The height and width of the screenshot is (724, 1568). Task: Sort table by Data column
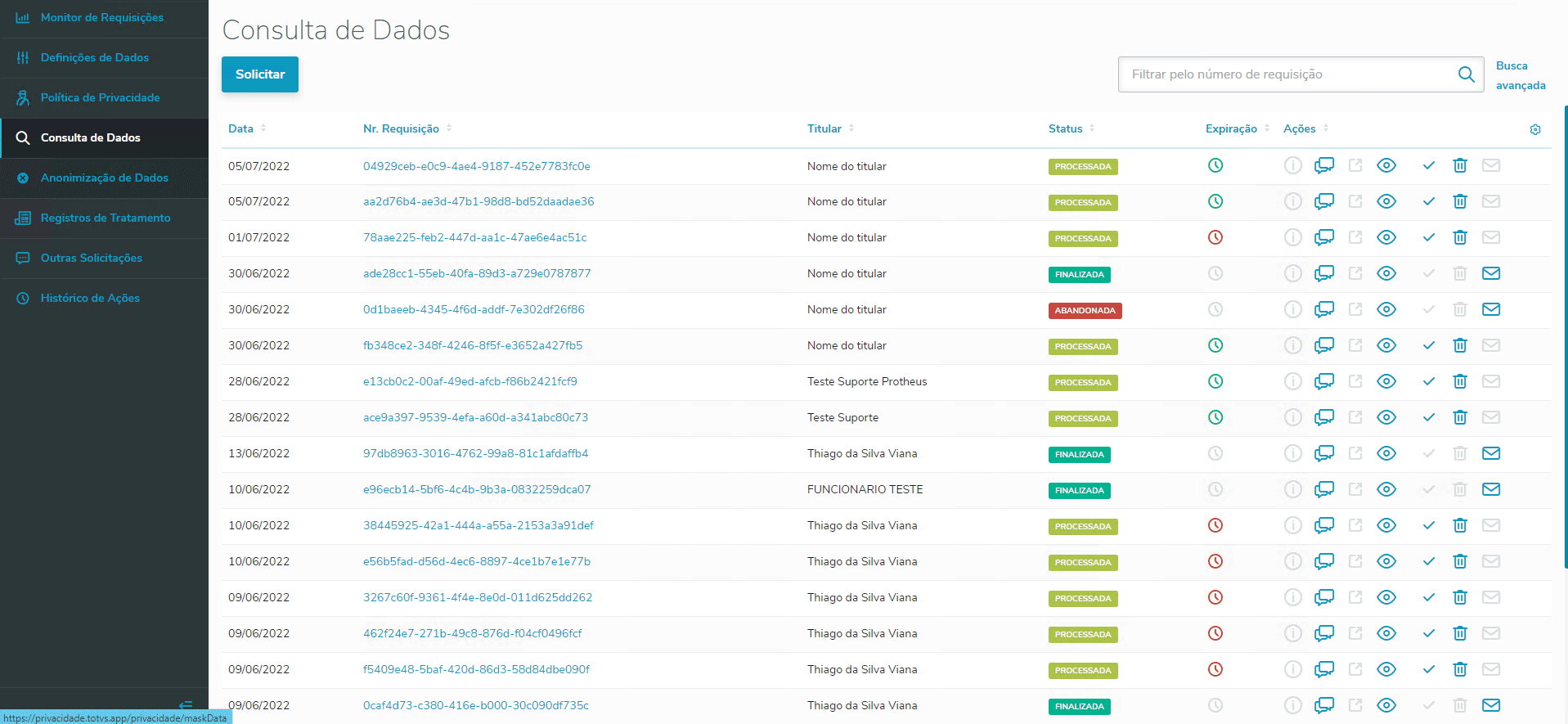[247, 128]
